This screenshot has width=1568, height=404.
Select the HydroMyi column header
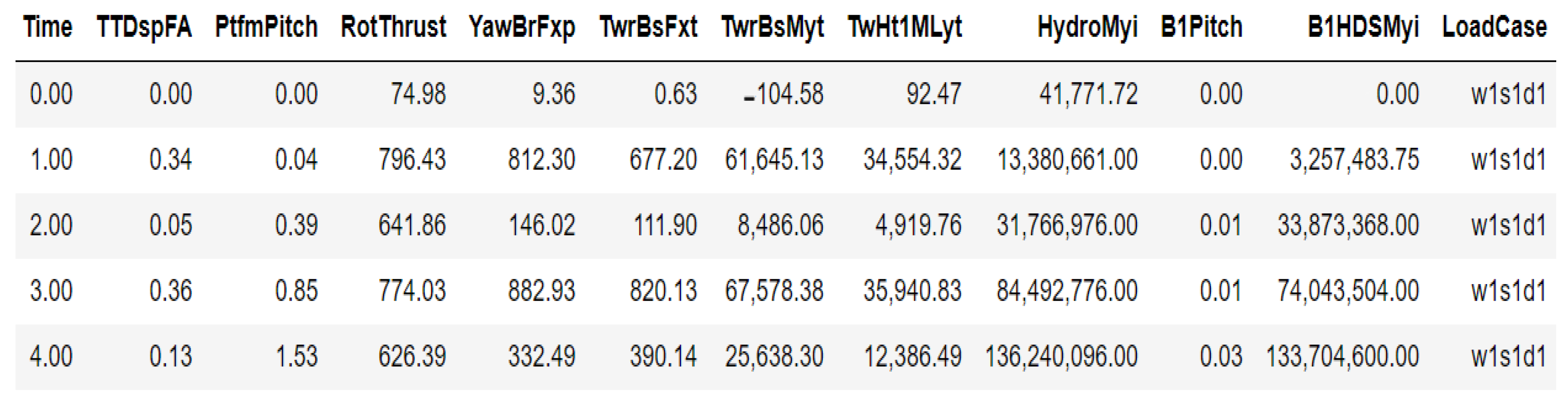[1087, 27]
